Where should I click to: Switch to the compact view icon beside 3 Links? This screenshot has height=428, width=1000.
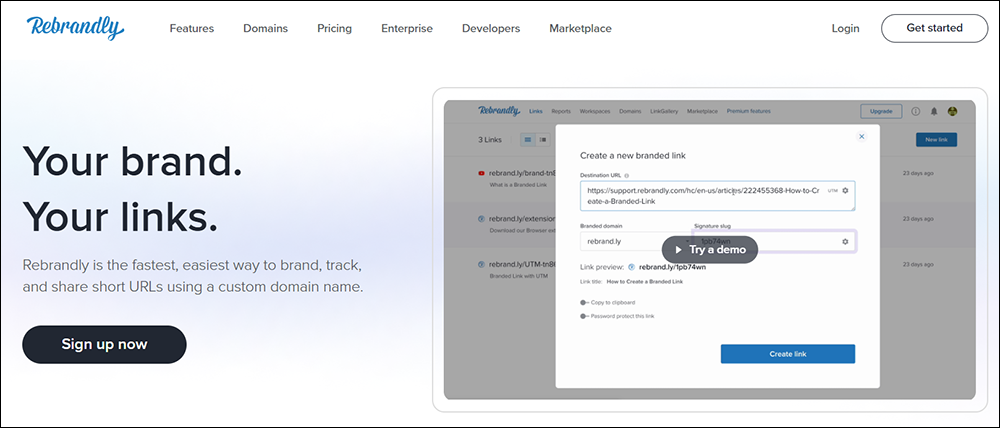(x=543, y=140)
